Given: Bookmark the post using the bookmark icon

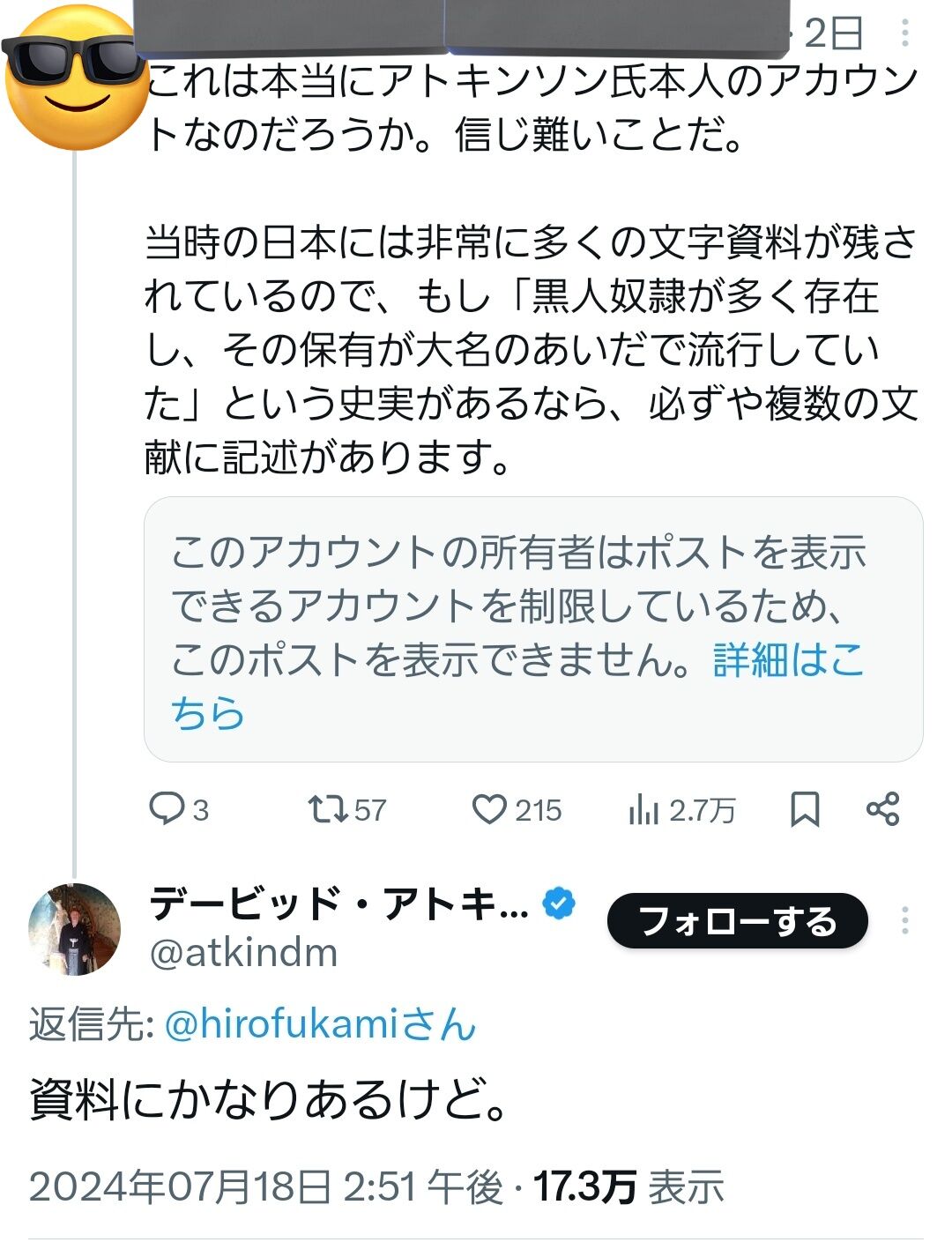Looking at the screenshot, I should (x=804, y=809).
